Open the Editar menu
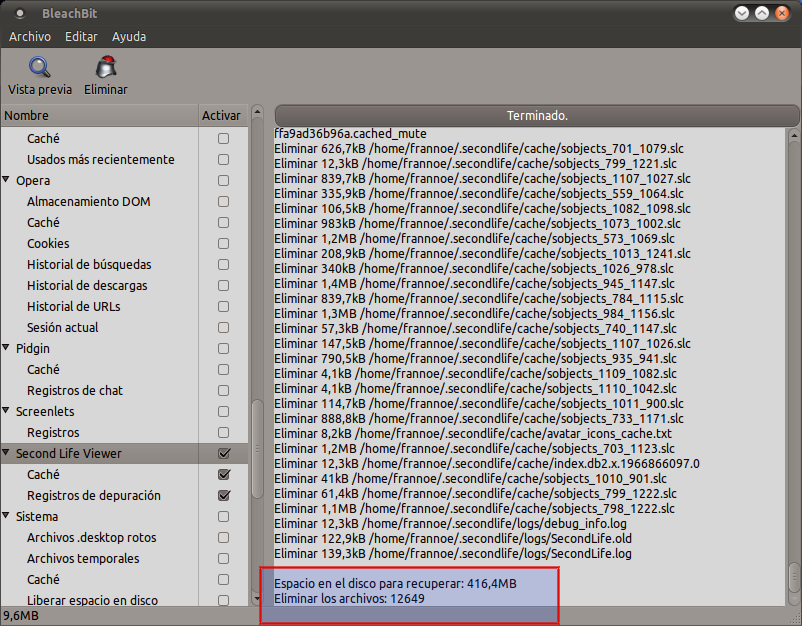The width and height of the screenshot is (802, 626). (x=81, y=37)
